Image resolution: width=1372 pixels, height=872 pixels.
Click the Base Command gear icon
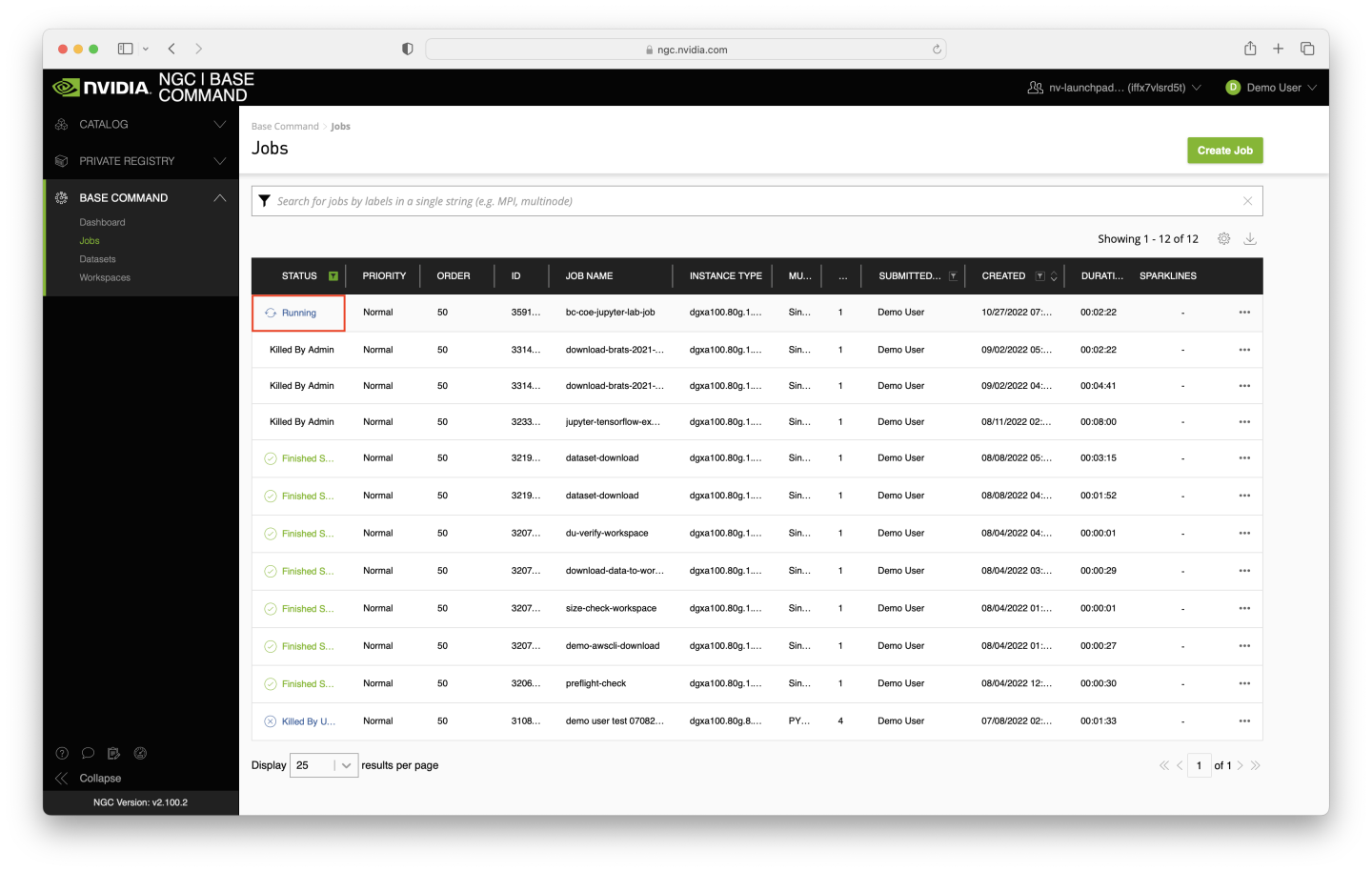(62, 198)
